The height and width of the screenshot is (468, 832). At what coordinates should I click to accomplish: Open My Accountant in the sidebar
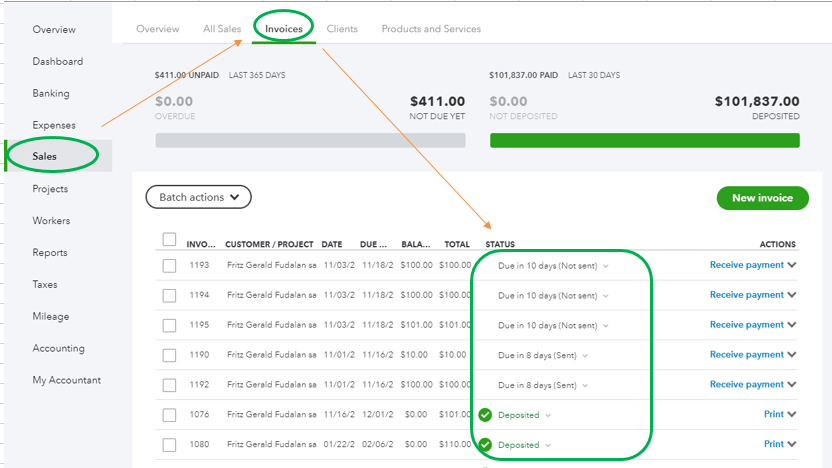tap(67, 380)
